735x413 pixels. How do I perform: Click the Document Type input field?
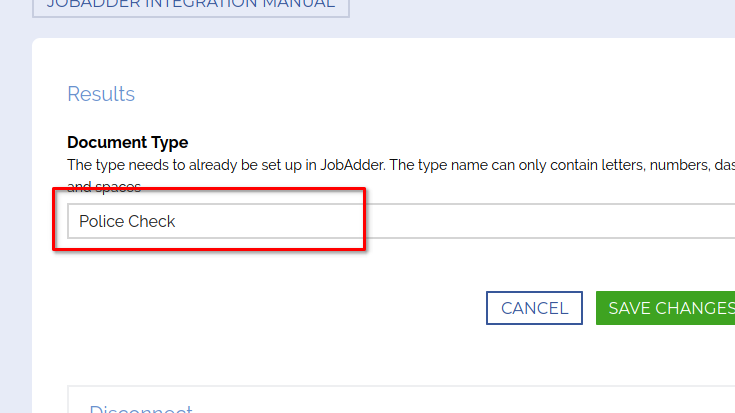pyautogui.click(x=400, y=221)
